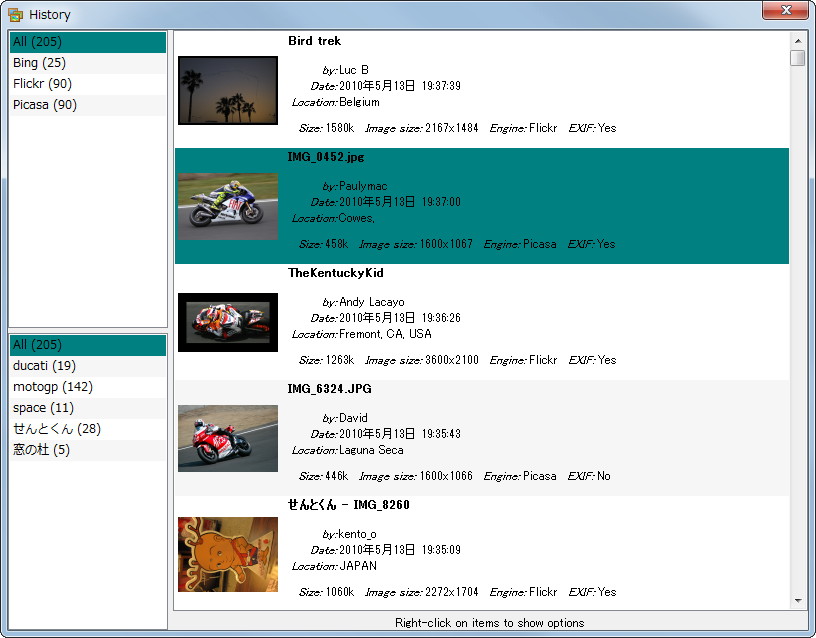The image size is (816, 638).
Task: Click the scrollbar down arrow
Action: [797, 601]
